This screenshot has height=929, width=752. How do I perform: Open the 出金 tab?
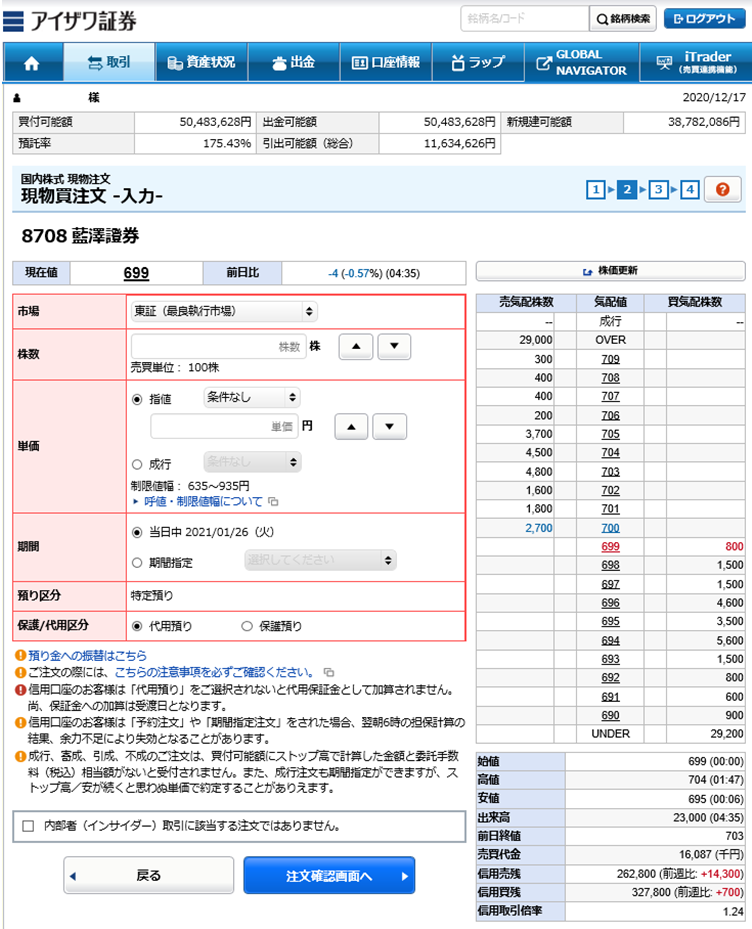(294, 62)
